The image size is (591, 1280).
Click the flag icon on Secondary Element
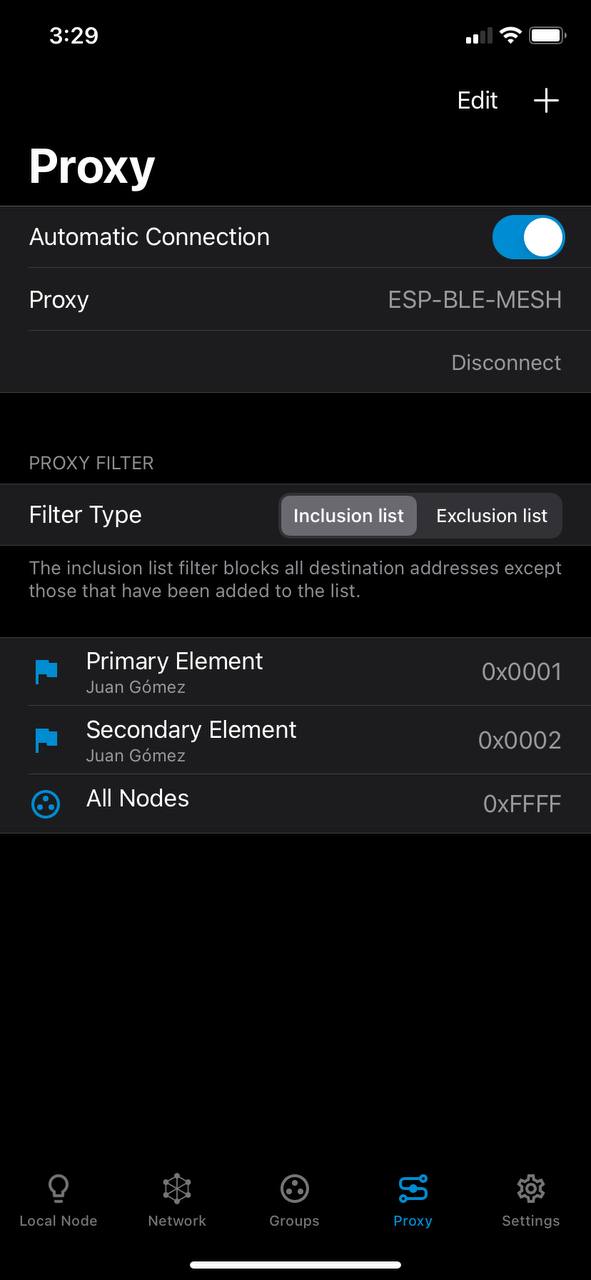coord(46,740)
